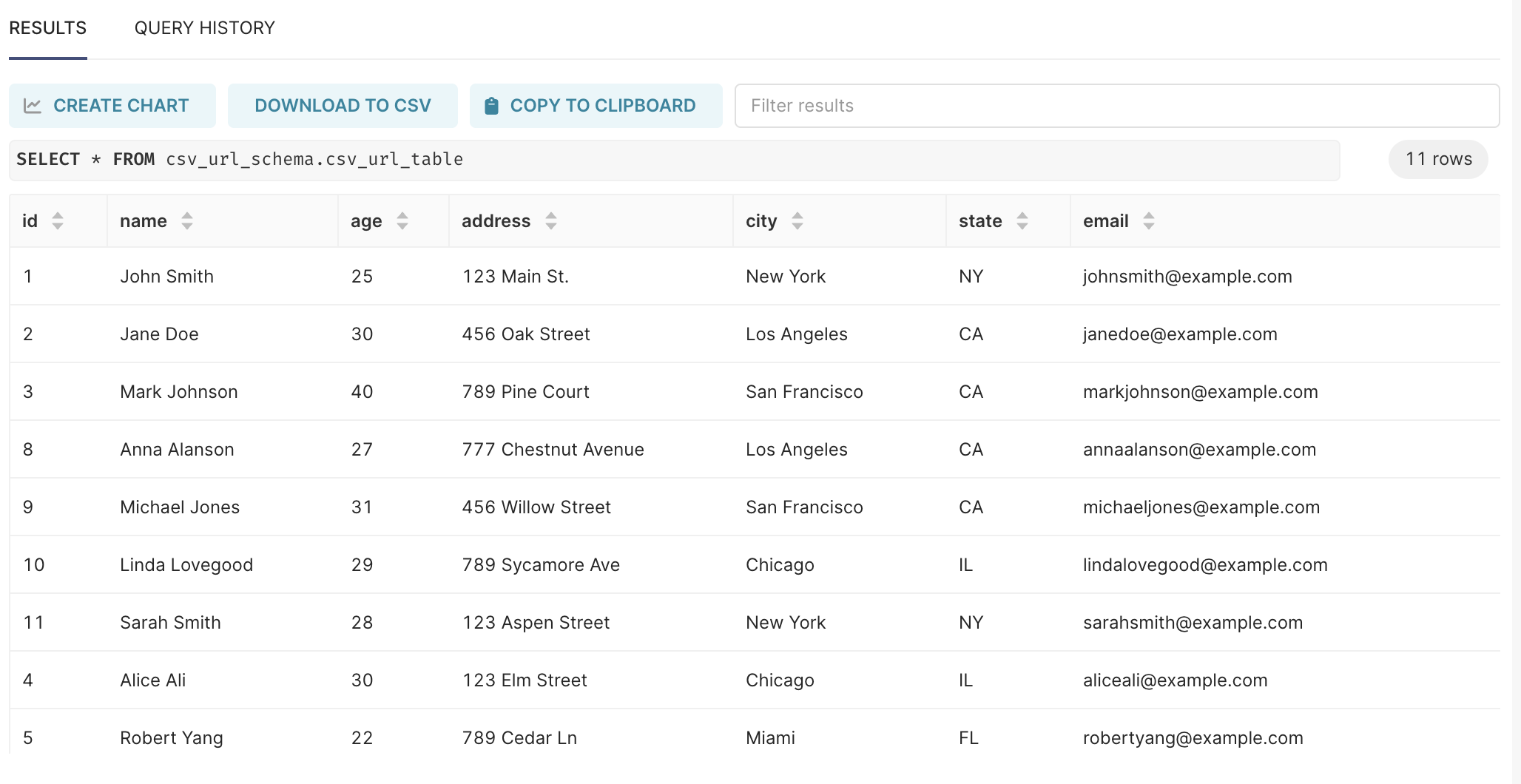Sort rows with the name column arrows
Viewport: 1521px width, 784px height.
click(188, 220)
